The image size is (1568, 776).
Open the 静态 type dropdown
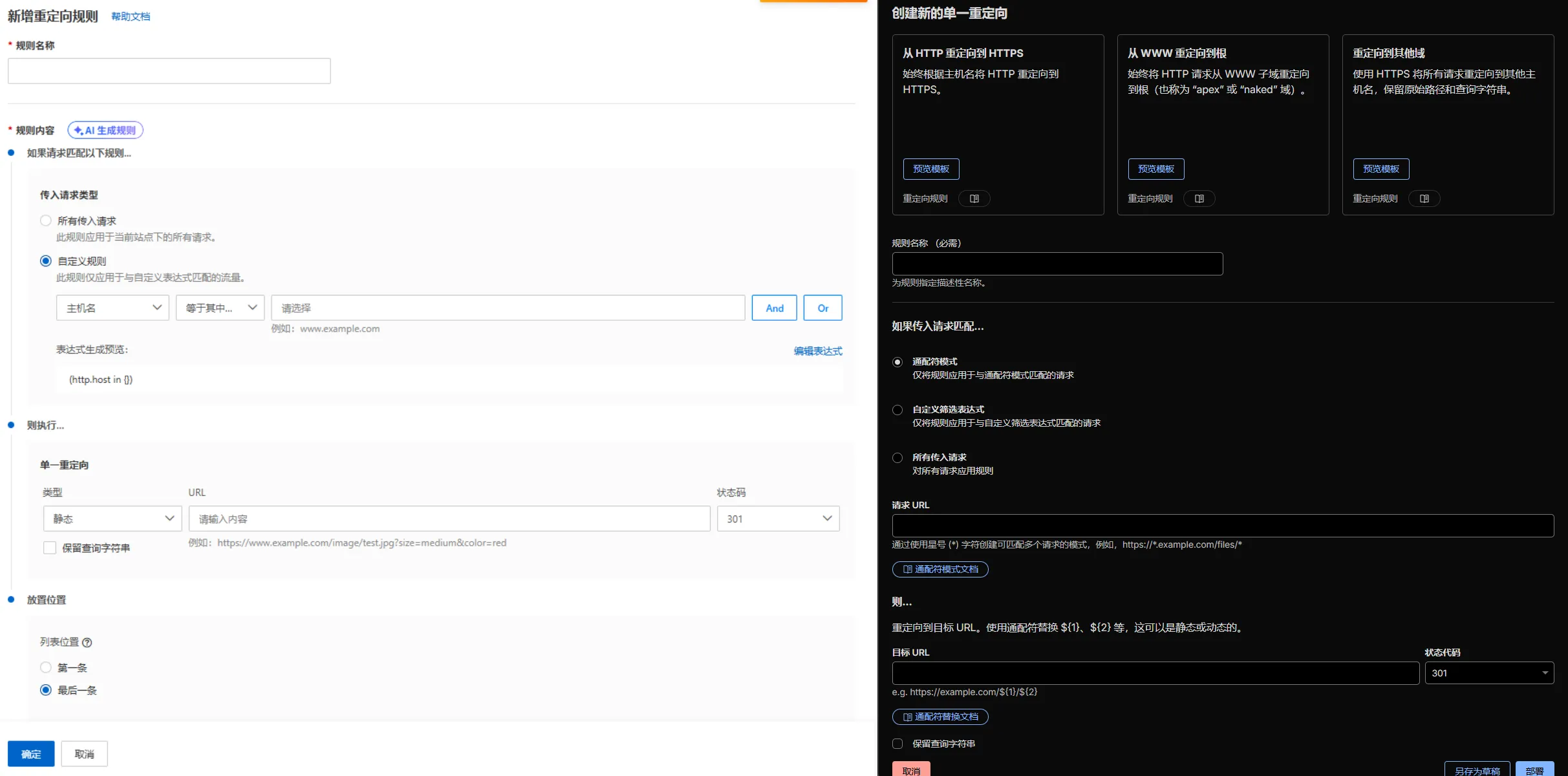[x=113, y=519]
